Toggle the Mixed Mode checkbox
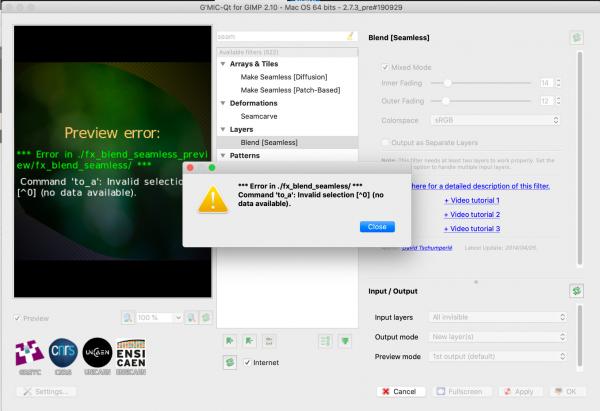Screen dimensions: 600x411 click(x=385, y=67)
